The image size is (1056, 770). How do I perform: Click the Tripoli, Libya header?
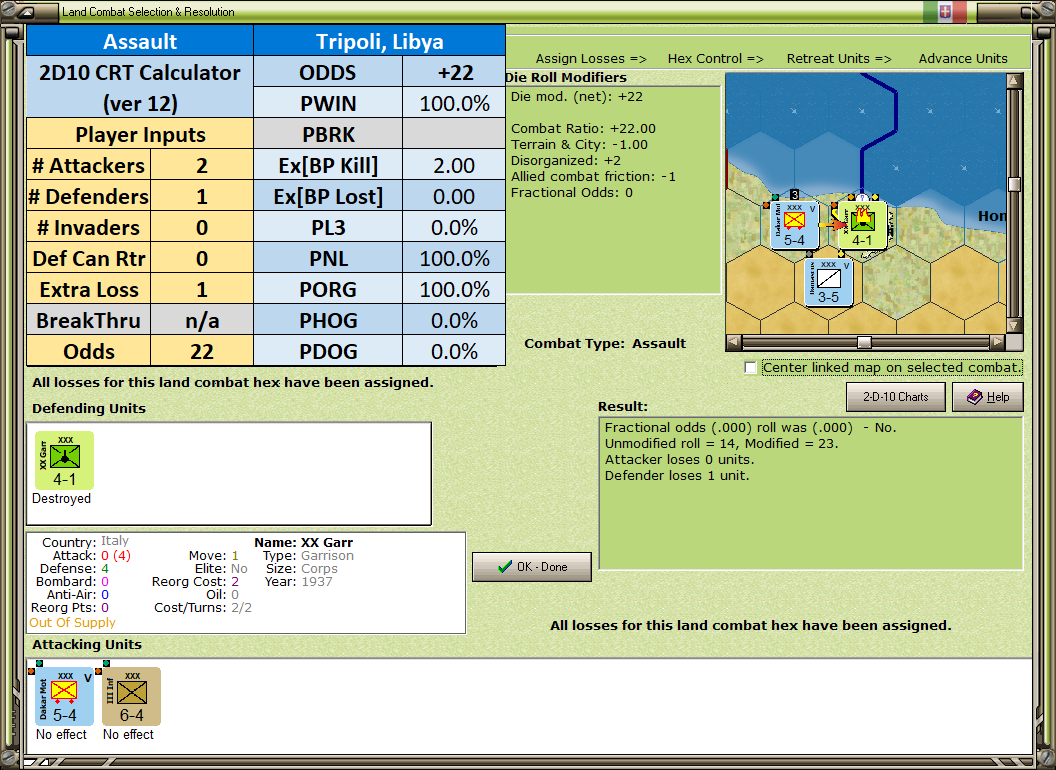tap(379, 41)
